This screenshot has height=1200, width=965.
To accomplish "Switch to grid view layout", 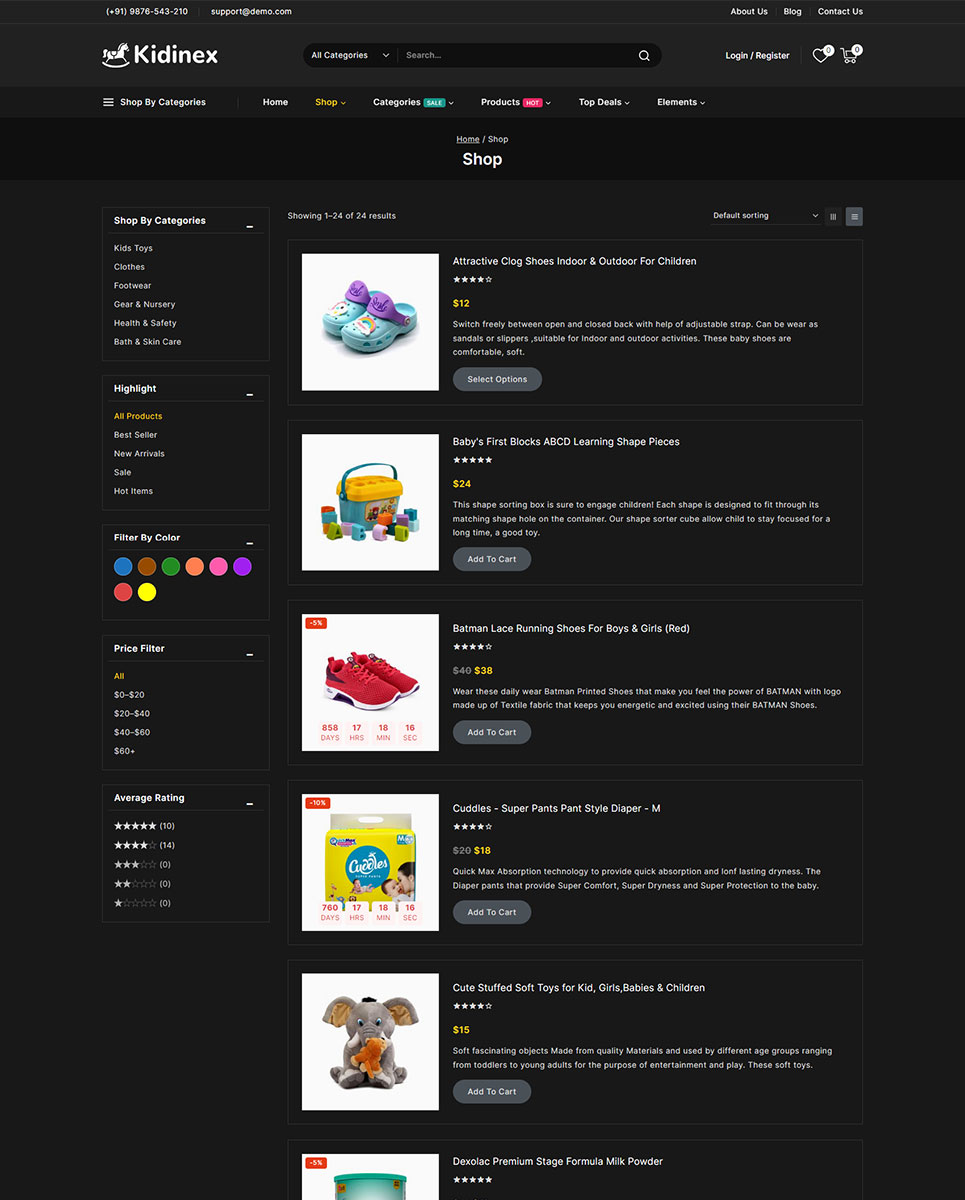I will (x=833, y=216).
